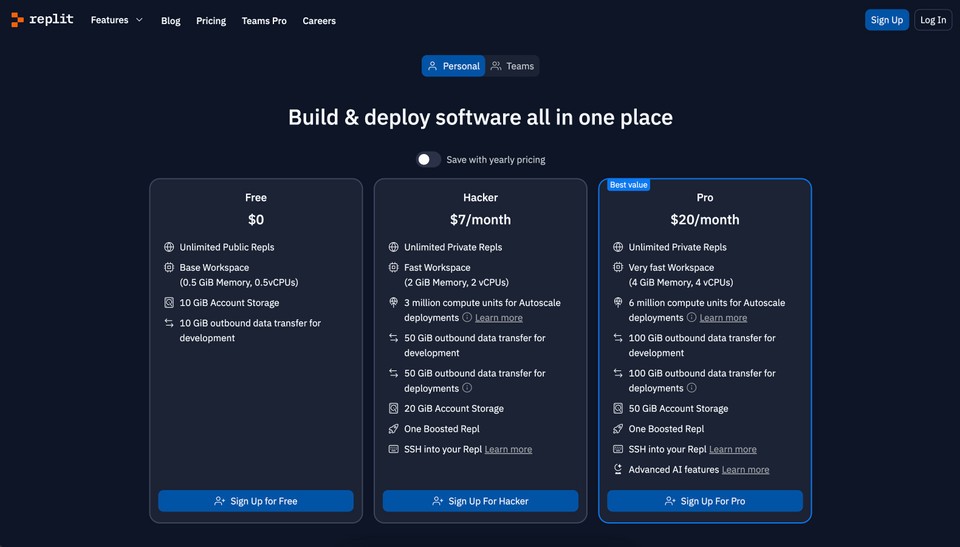The height and width of the screenshot is (547, 960).
Task: Click the $7/month price text
Action: 481,219
